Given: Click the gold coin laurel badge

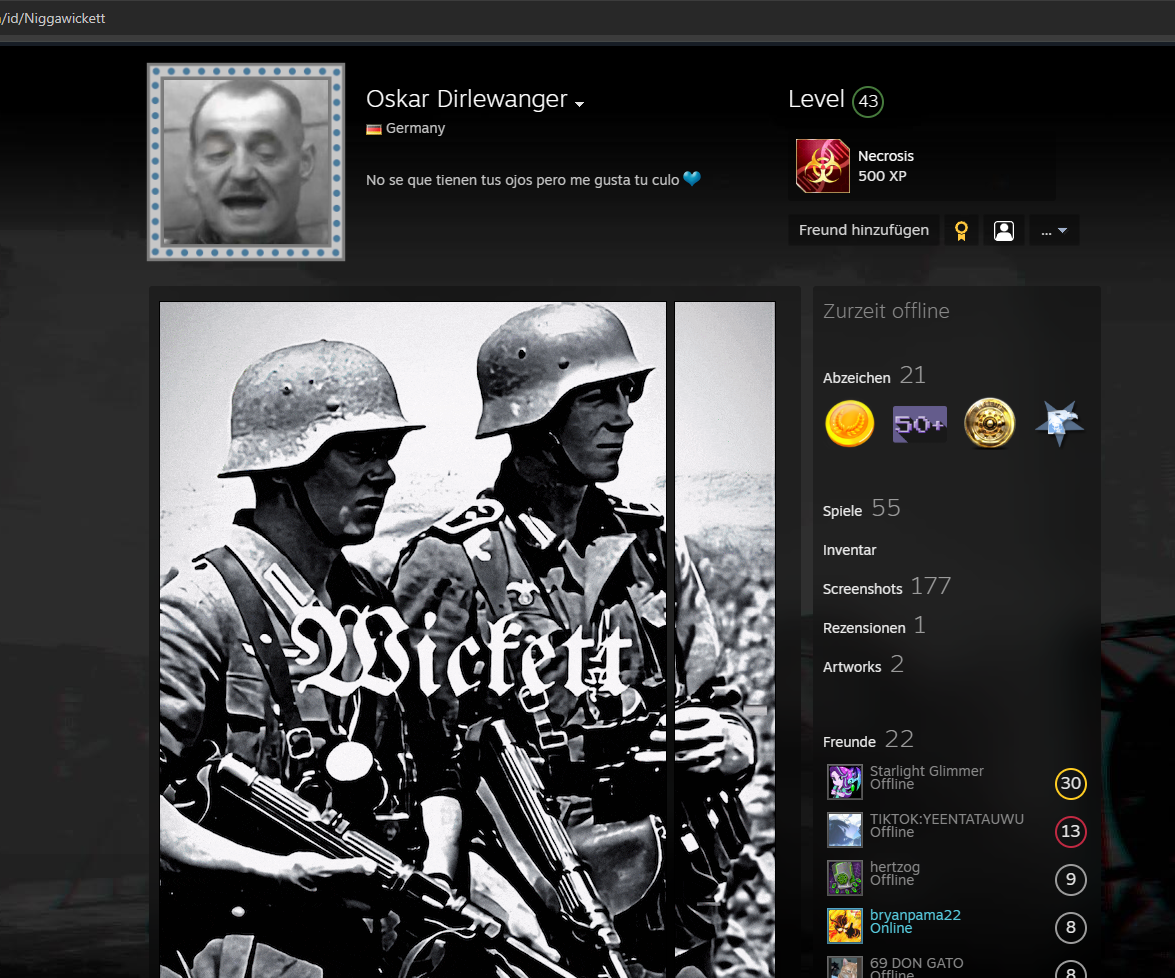Looking at the screenshot, I should pyautogui.click(x=850, y=424).
